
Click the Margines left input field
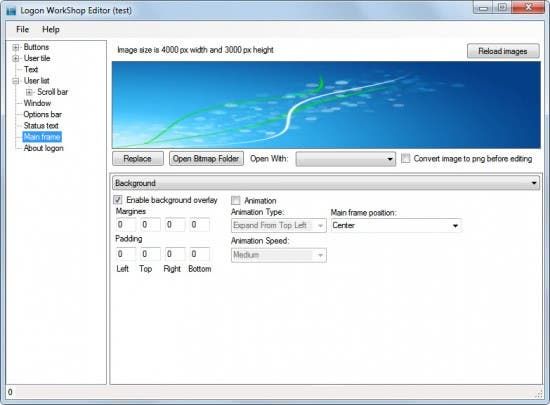coord(126,224)
